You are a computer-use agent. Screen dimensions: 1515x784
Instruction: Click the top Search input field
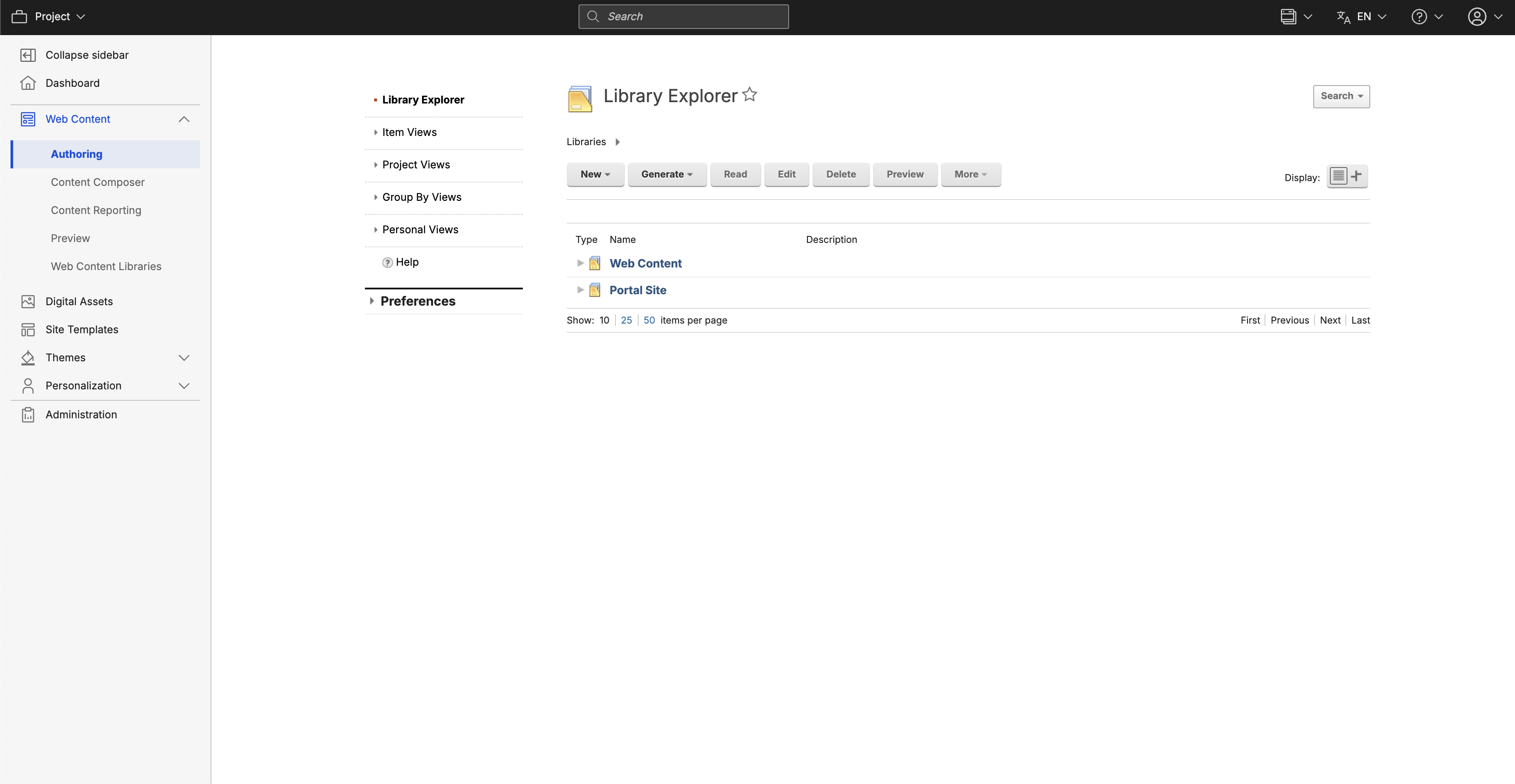tap(683, 17)
